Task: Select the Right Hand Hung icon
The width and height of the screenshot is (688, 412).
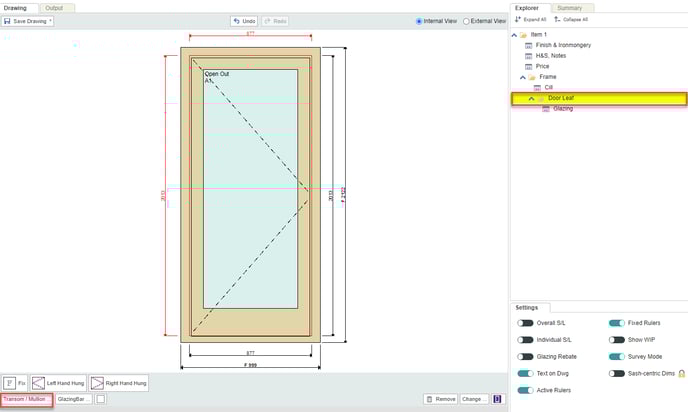Action: (97, 382)
